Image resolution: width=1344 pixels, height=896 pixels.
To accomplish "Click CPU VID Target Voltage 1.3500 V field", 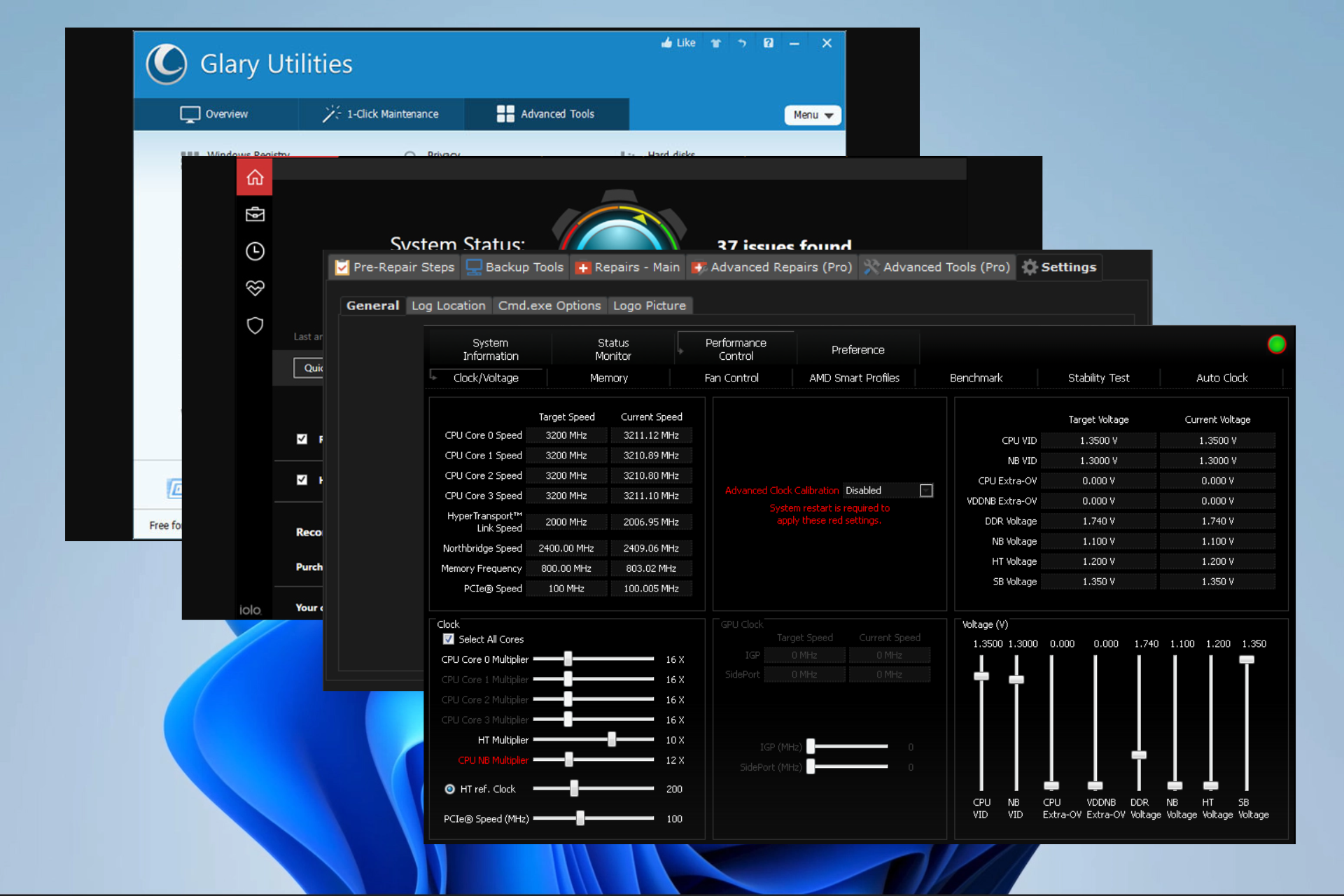I will [x=1098, y=440].
